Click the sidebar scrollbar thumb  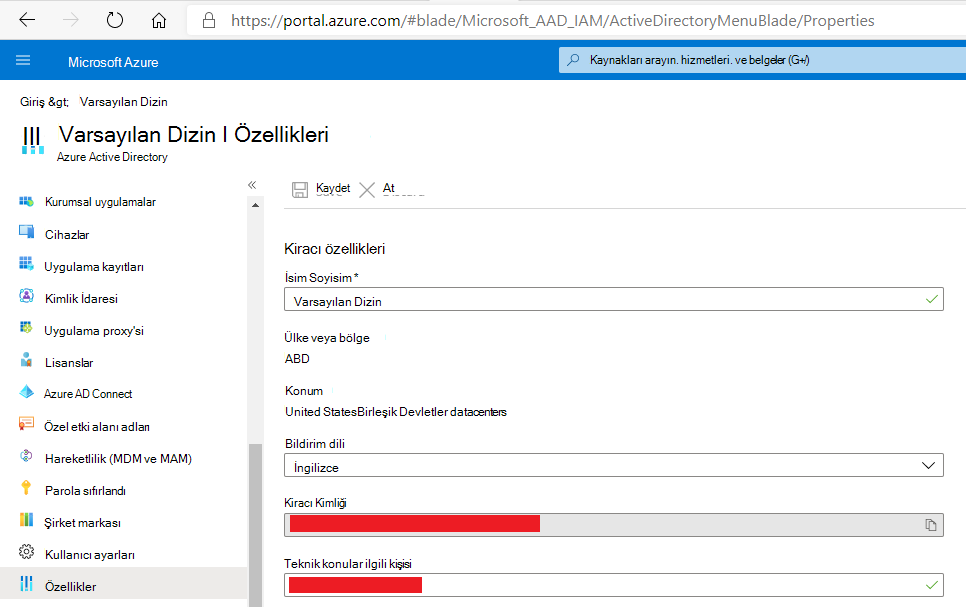pyautogui.click(x=255, y=524)
